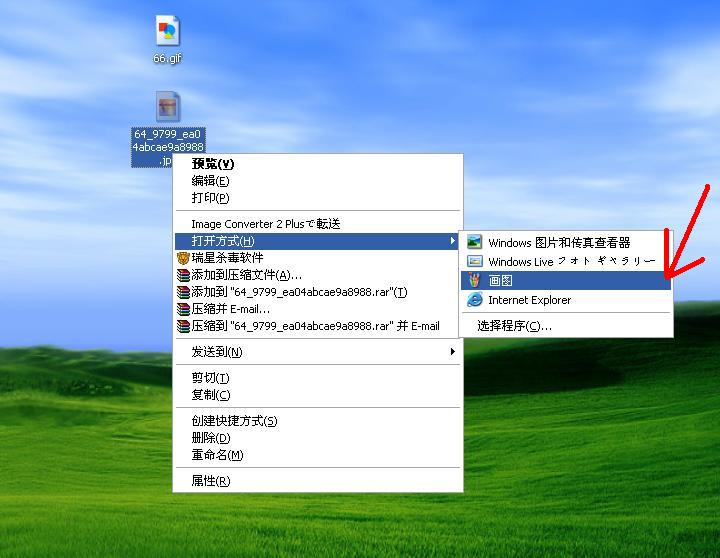This screenshot has height=558, width=720.
Task: Click WinRAR icon beside 添加到 "64_9799_ea04abcae9a8988.rar"(T)
Action: (183, 292)
